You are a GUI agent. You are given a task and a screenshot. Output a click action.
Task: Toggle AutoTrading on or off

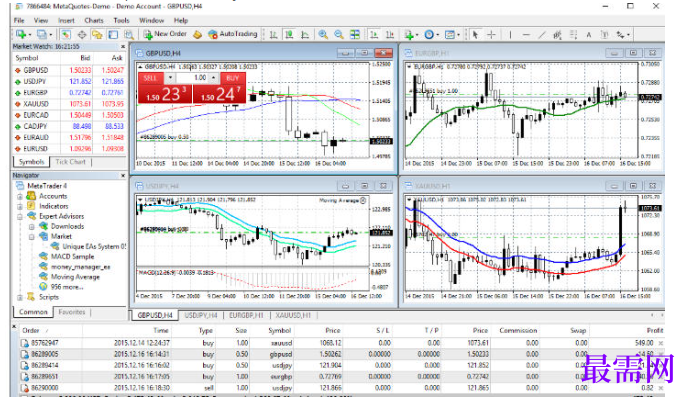232,34
